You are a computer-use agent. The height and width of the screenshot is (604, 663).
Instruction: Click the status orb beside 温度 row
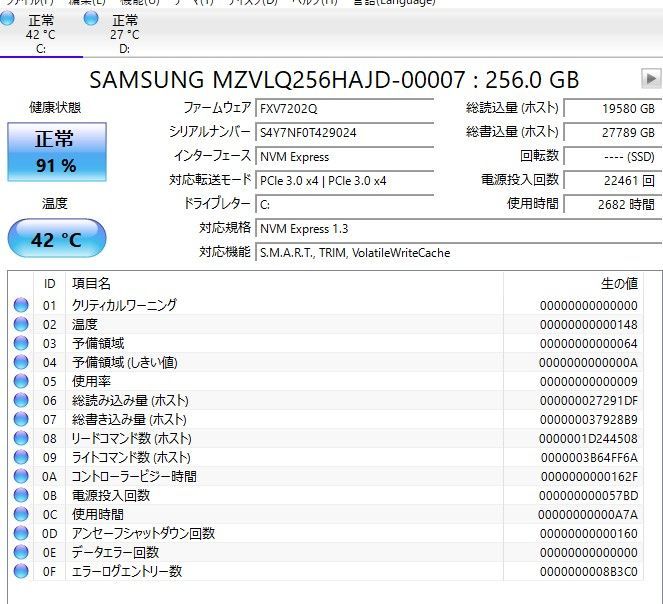(x=21, y=324)
